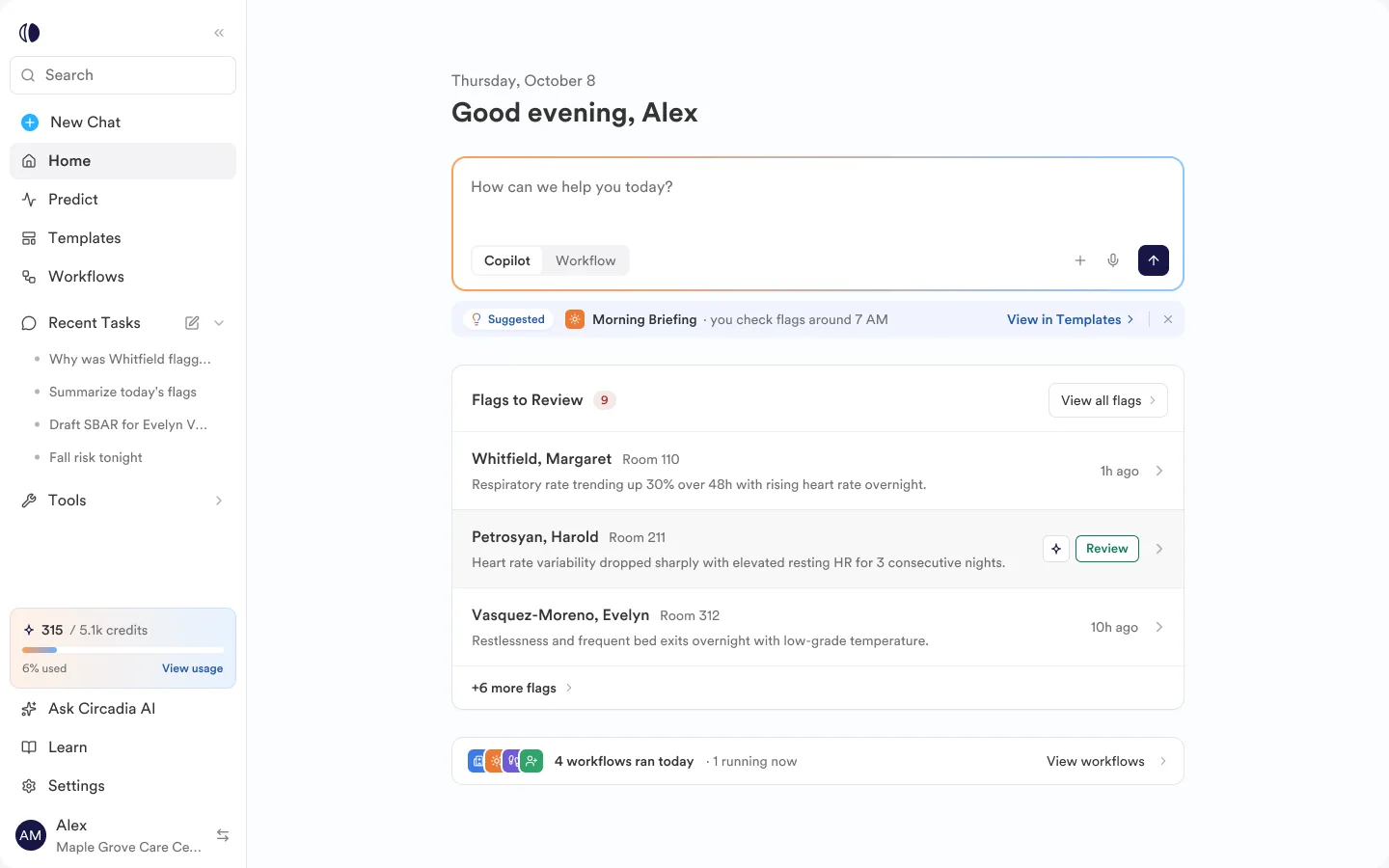1389x868 pixels.
Task: Start a New Chat
Action: (123, 122)
